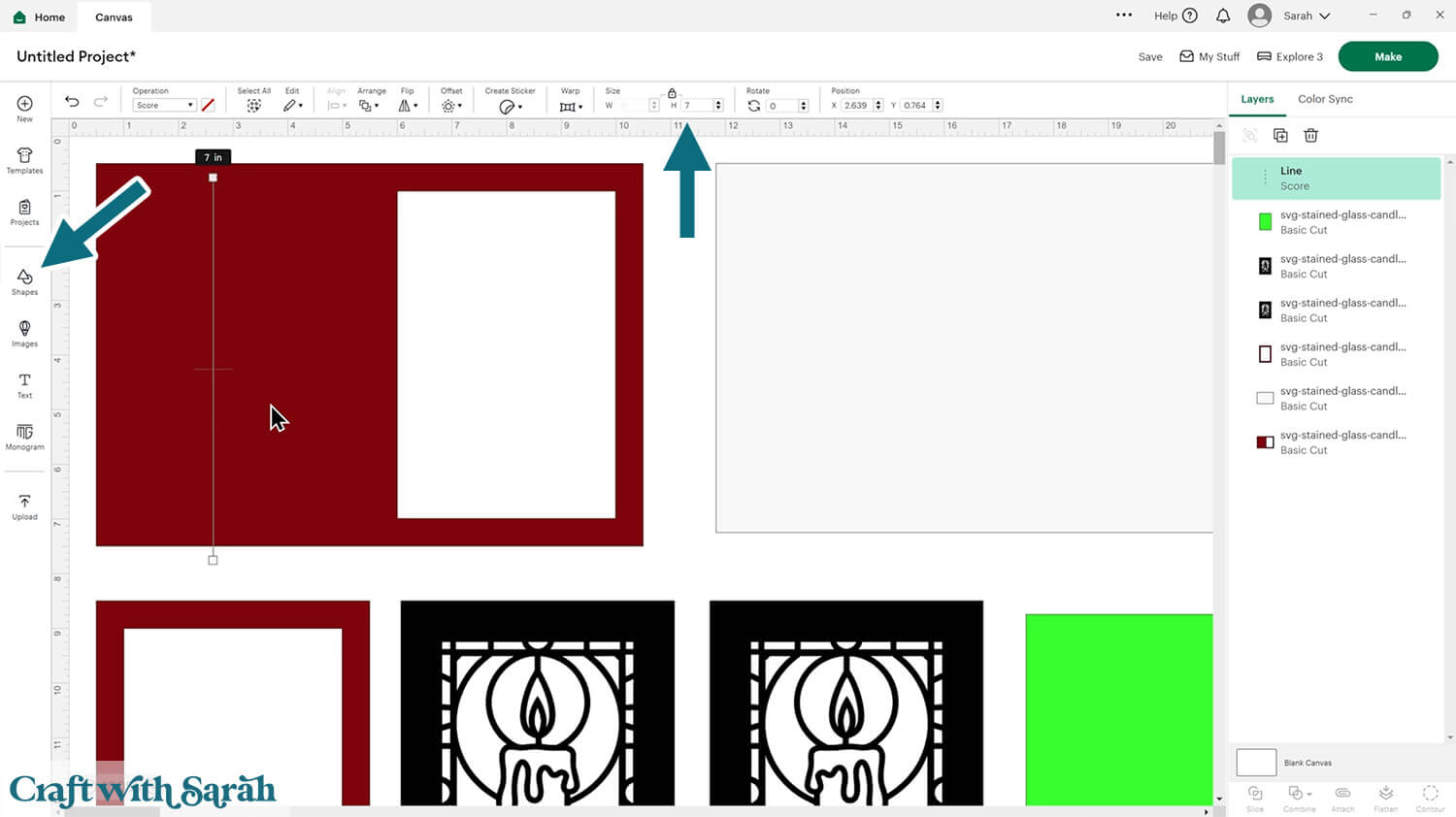1456x817 pixels.
Task: Open the Operation dropdown showing Score
Action: [164, 105]
